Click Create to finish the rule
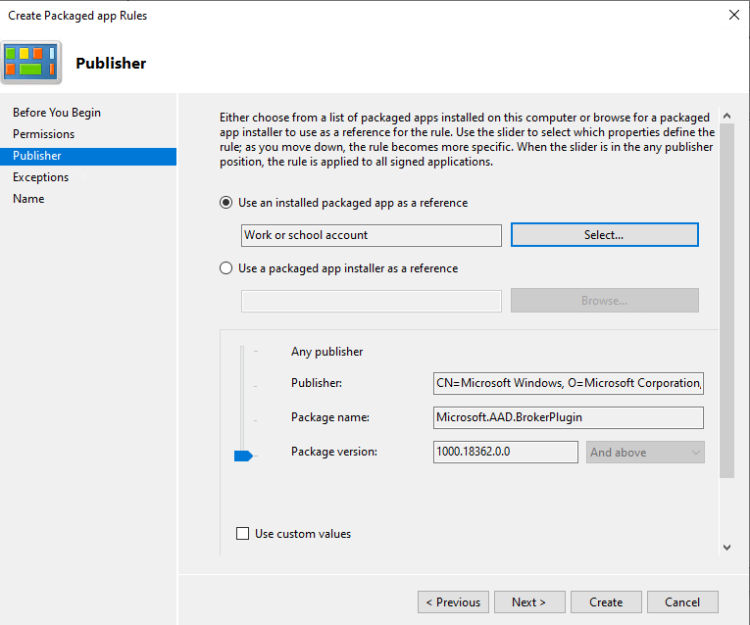This screenshot has width=750, height=625. coord(606,602)
